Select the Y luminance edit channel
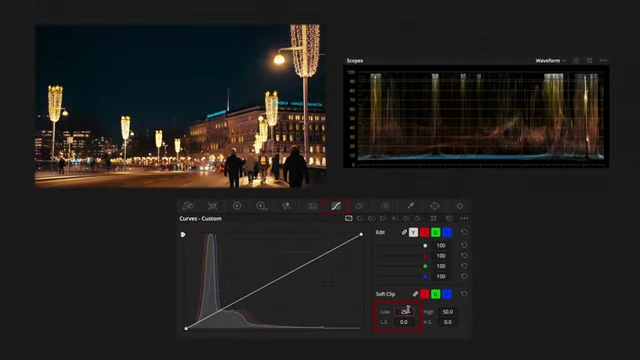640x360 pixels. pos(413,232)
